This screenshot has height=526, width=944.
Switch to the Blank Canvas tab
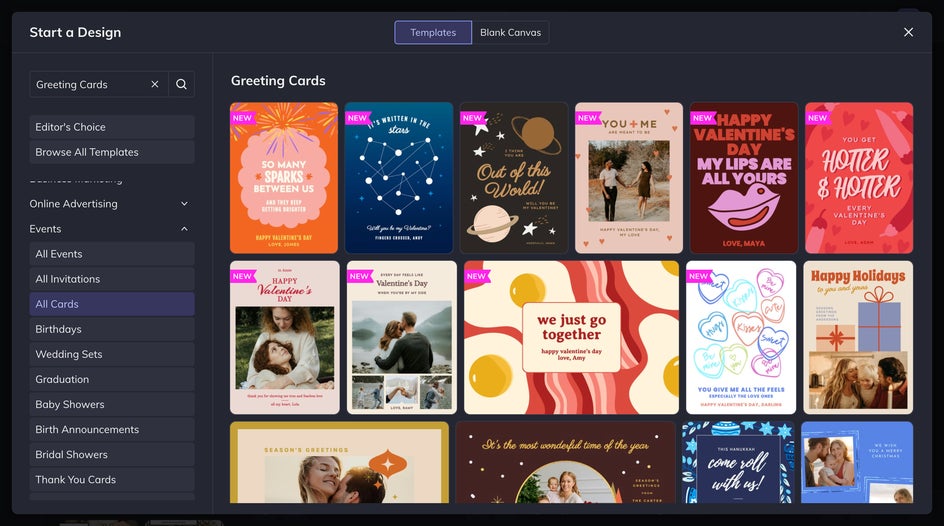click(510, 32)
